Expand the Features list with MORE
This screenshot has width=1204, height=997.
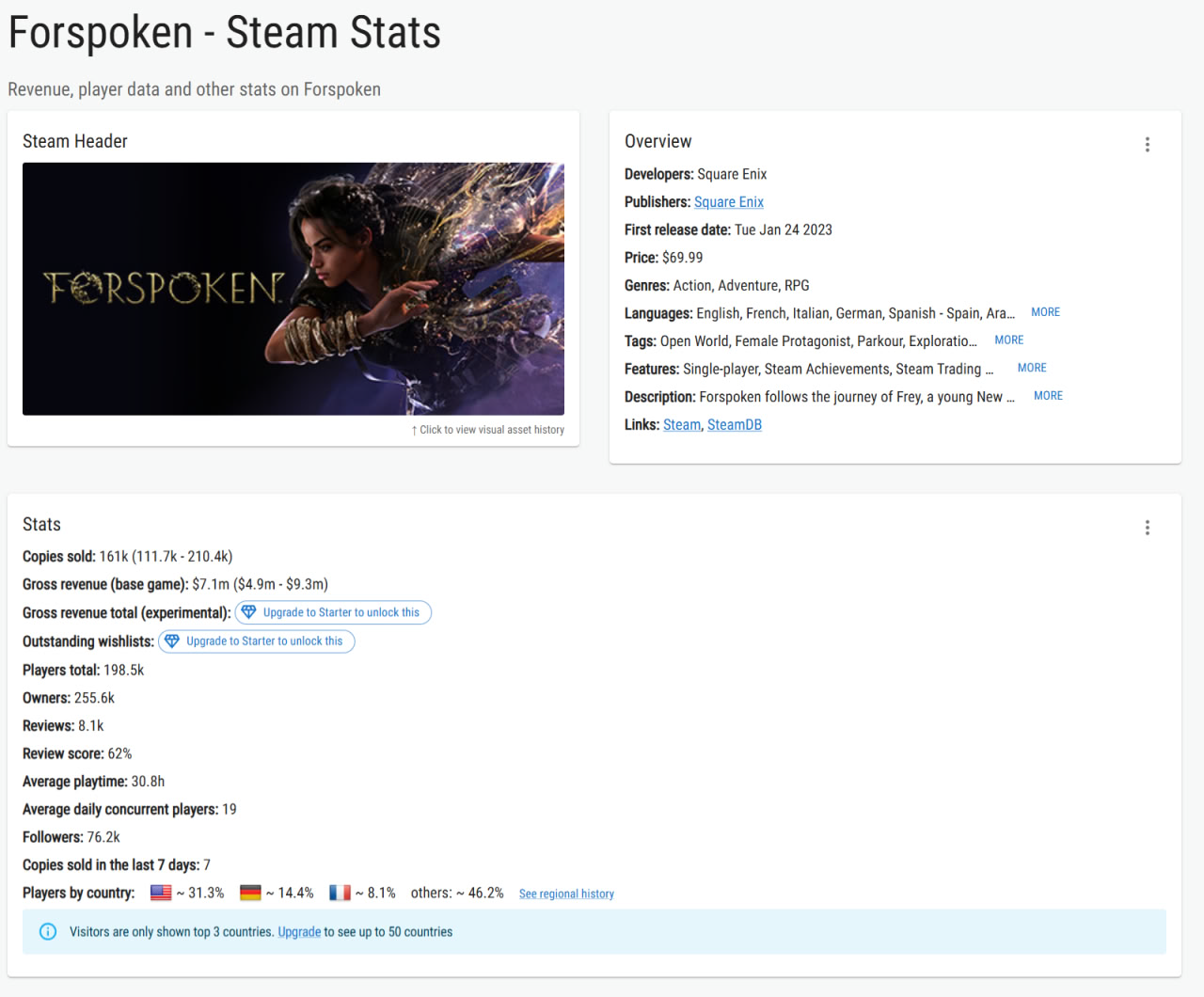pyautogui.click(x=1032, y=368)
